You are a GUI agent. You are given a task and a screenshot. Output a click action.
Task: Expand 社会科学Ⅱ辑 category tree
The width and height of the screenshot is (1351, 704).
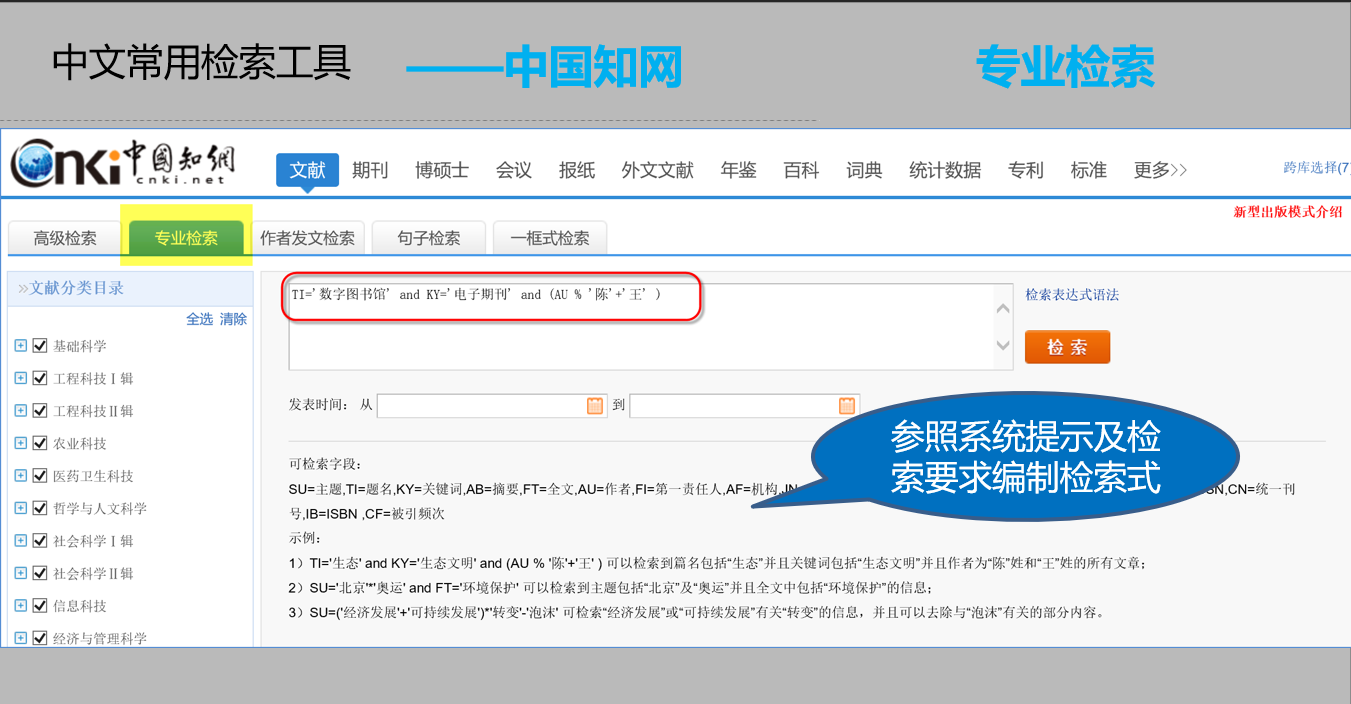pos(21,573)
